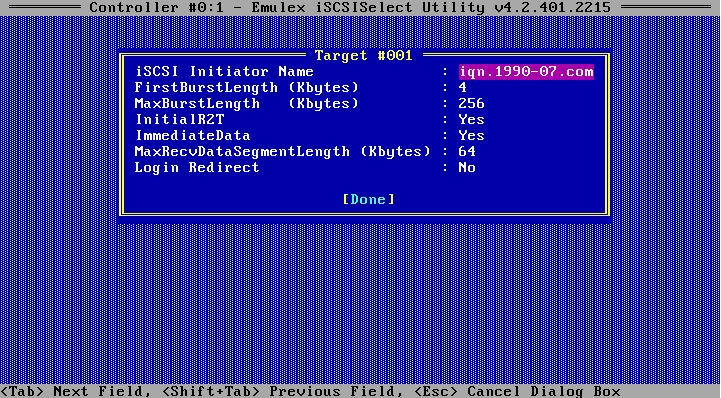This screenshot has height=398, width=721.
Task: Click the Controller #0:1 Emulex iSCSISelect title
Action: coord(350,7)
